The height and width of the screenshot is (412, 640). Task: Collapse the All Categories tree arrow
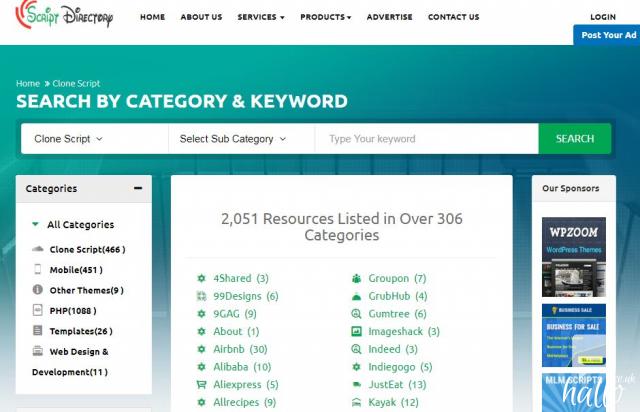(36, 224)
